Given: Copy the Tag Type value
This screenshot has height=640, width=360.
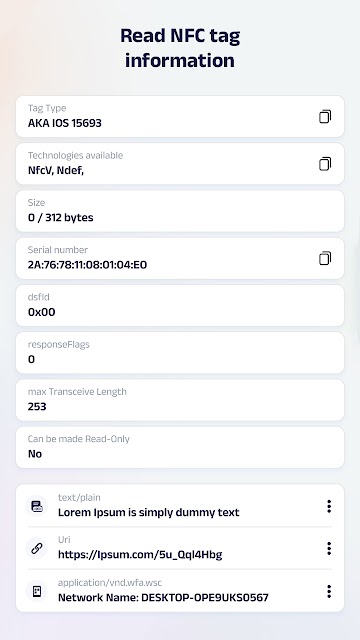Looking at the screenshot, I should point(325,117).
